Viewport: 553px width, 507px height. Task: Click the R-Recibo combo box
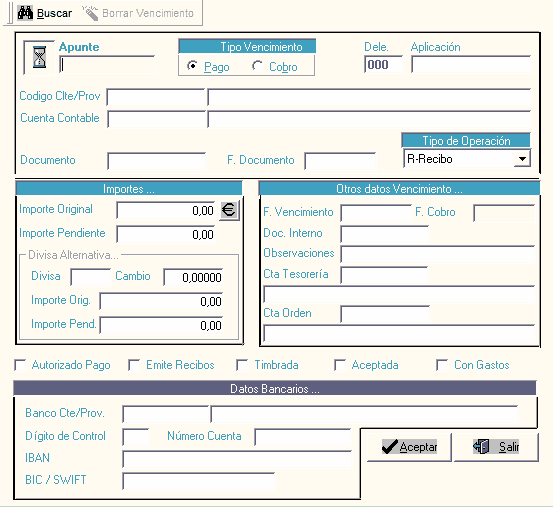pos(467,159)
